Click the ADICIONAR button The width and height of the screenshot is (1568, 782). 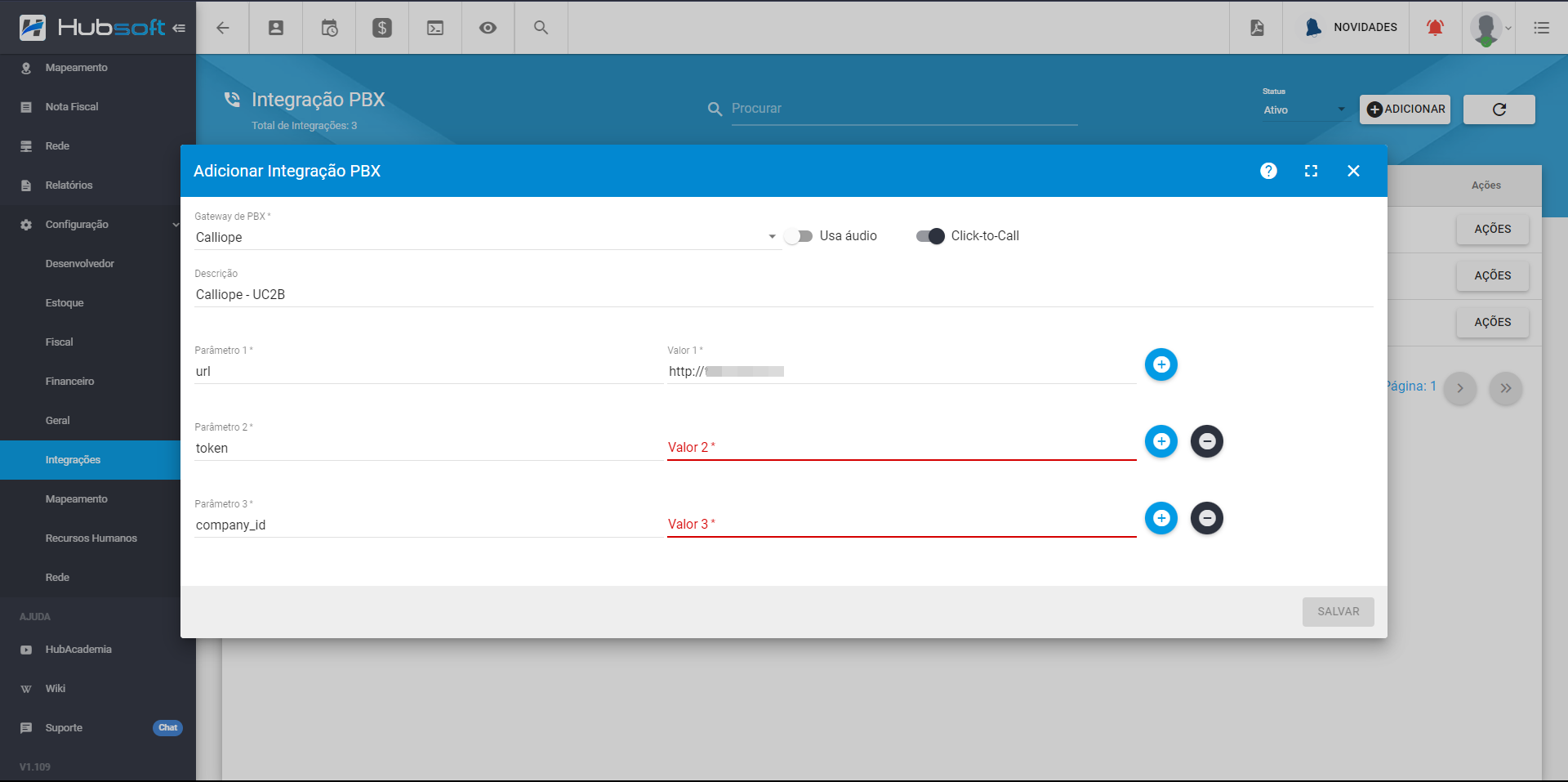[x=1405, y=109]
